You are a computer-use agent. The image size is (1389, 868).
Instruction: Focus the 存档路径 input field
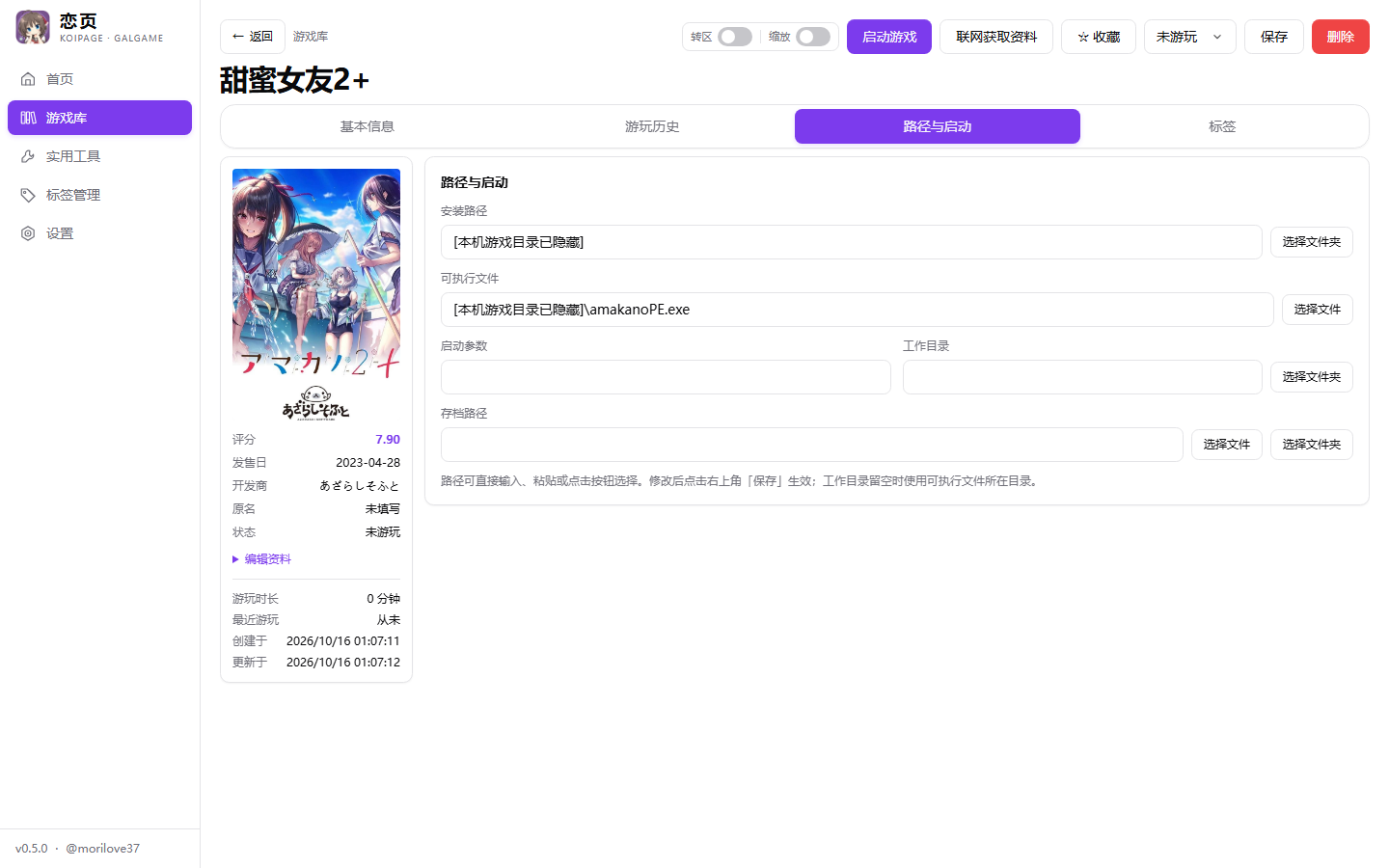(812, 445)
